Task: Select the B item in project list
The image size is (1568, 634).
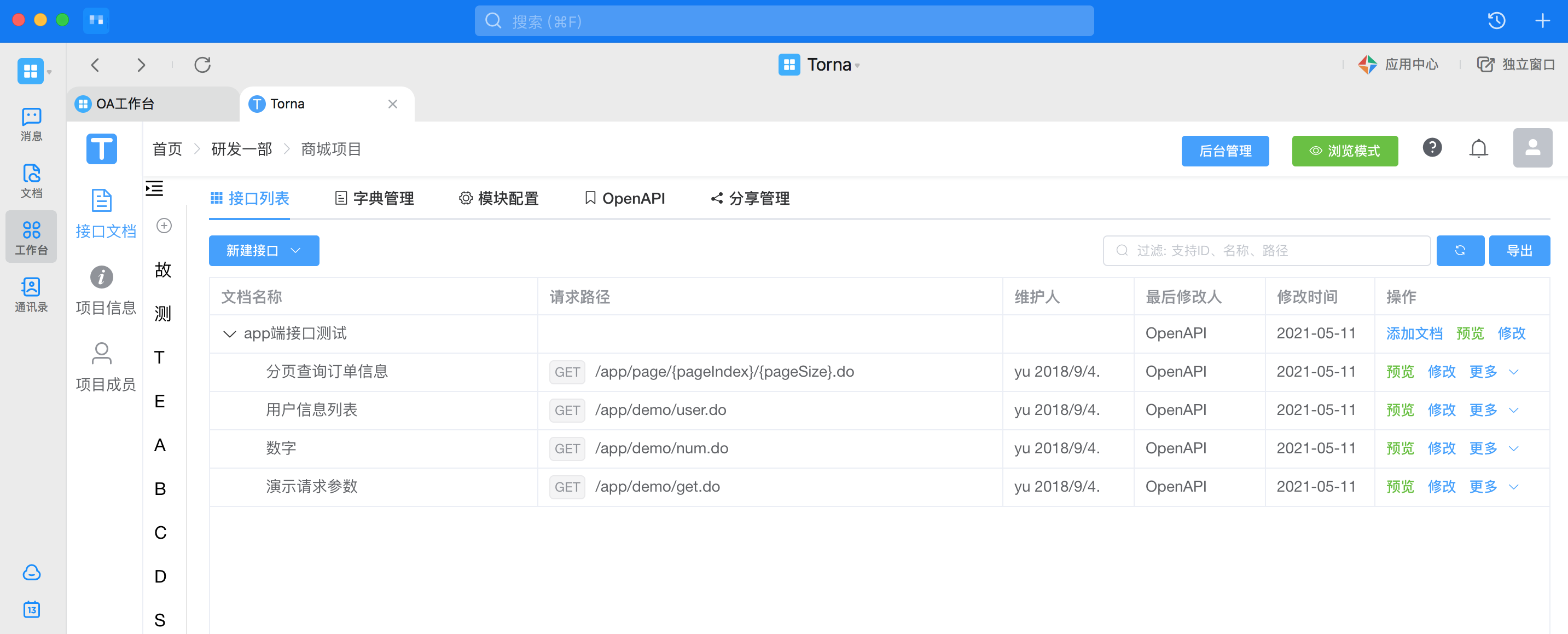Action: coord(160,489)
